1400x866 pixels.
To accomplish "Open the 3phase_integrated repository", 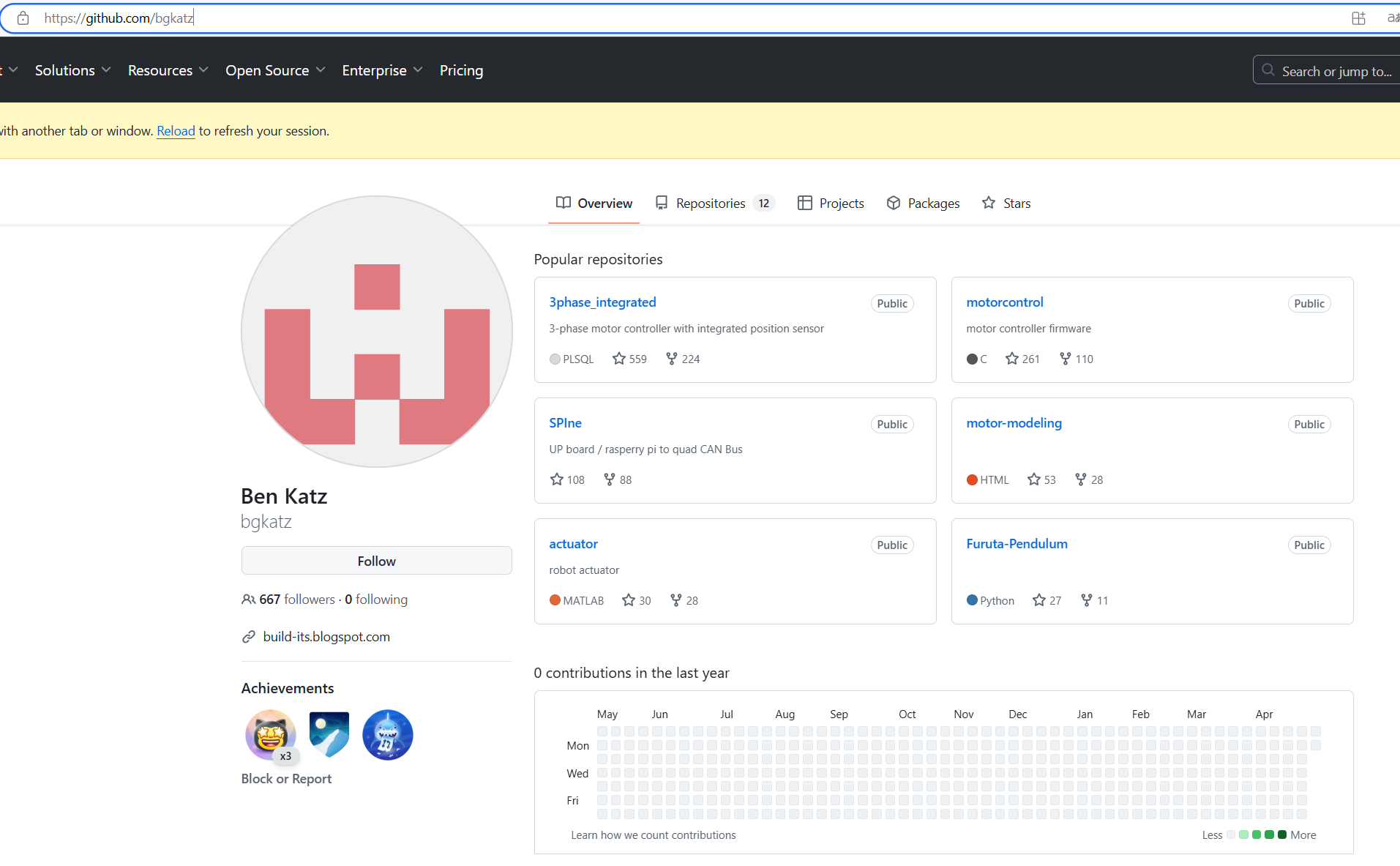I will point(602,302).
